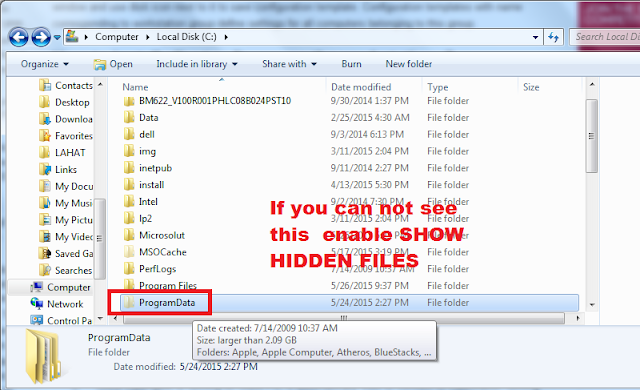640x390 pixels.
Task: Click Open in the toolbar
Action: 113,64
